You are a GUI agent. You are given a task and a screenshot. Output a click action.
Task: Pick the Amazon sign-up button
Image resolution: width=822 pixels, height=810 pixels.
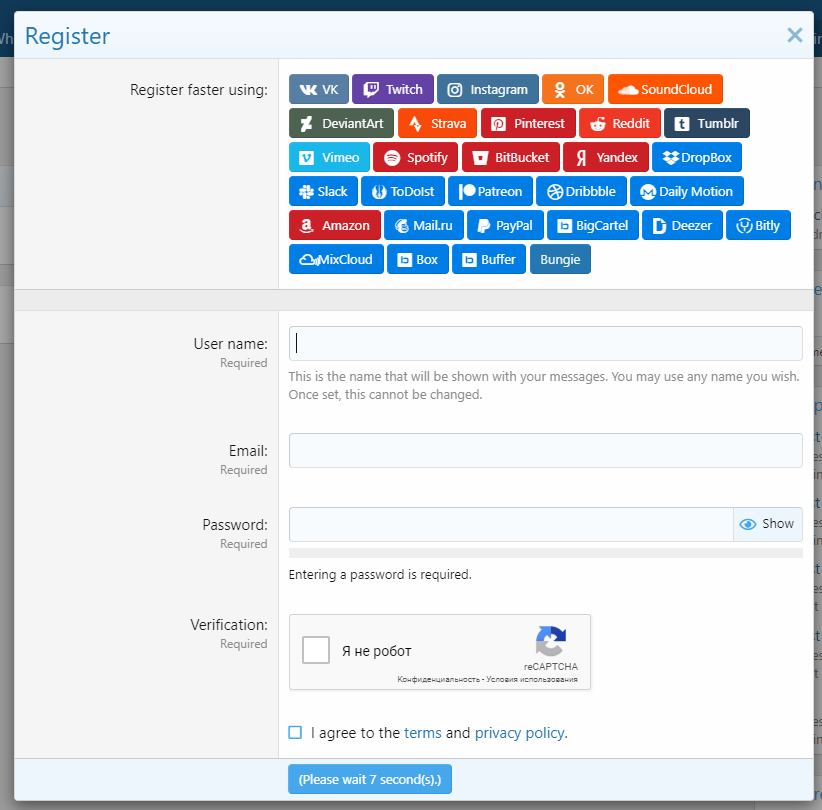[335, 226]
